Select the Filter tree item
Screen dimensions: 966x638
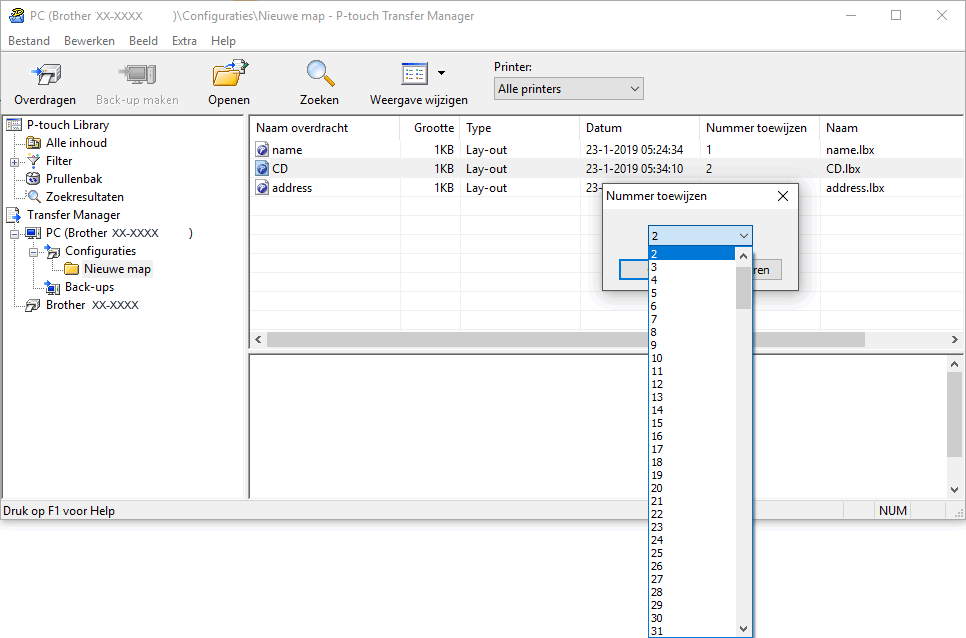click(x=59, y=161)
